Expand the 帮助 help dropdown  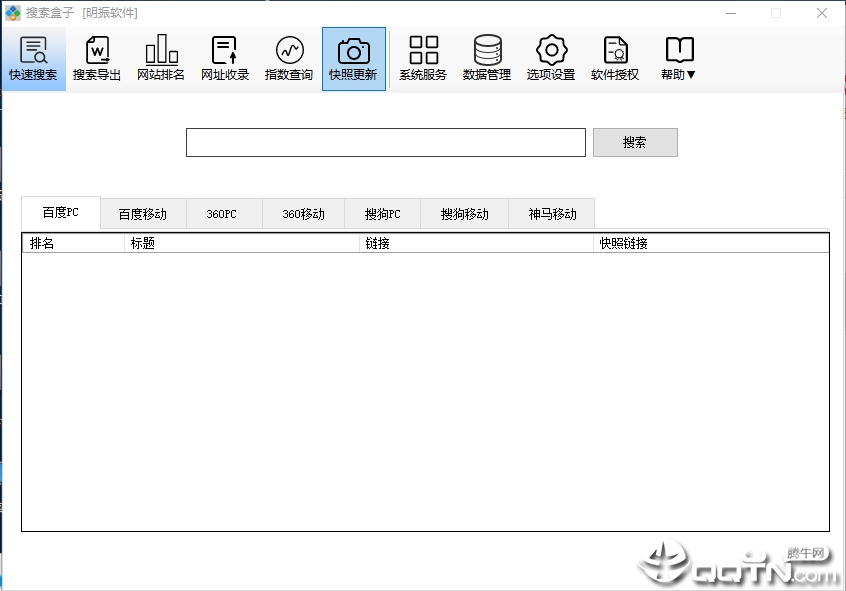coord(679,59)
